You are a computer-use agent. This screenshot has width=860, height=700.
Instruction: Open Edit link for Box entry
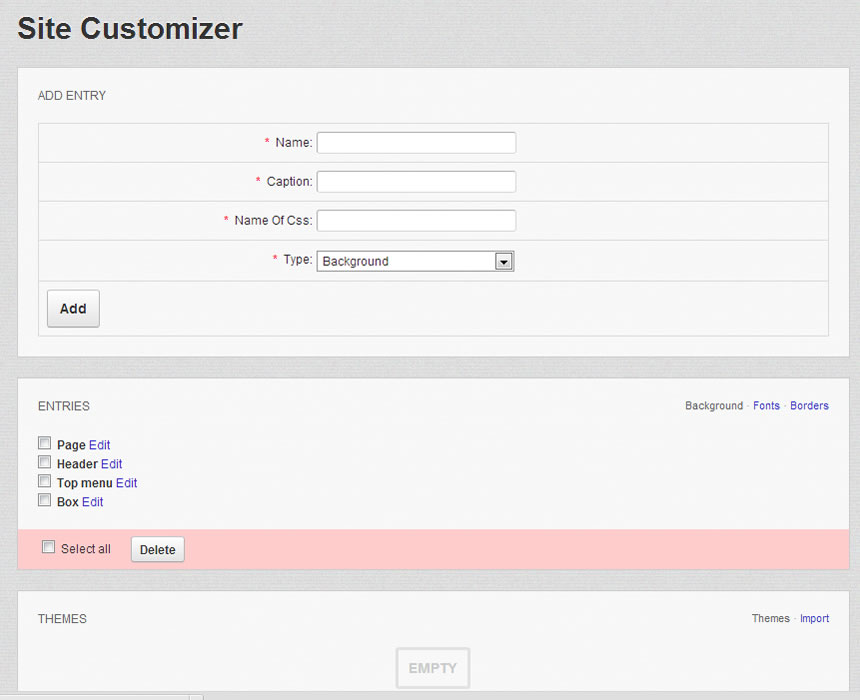(92, 502)
